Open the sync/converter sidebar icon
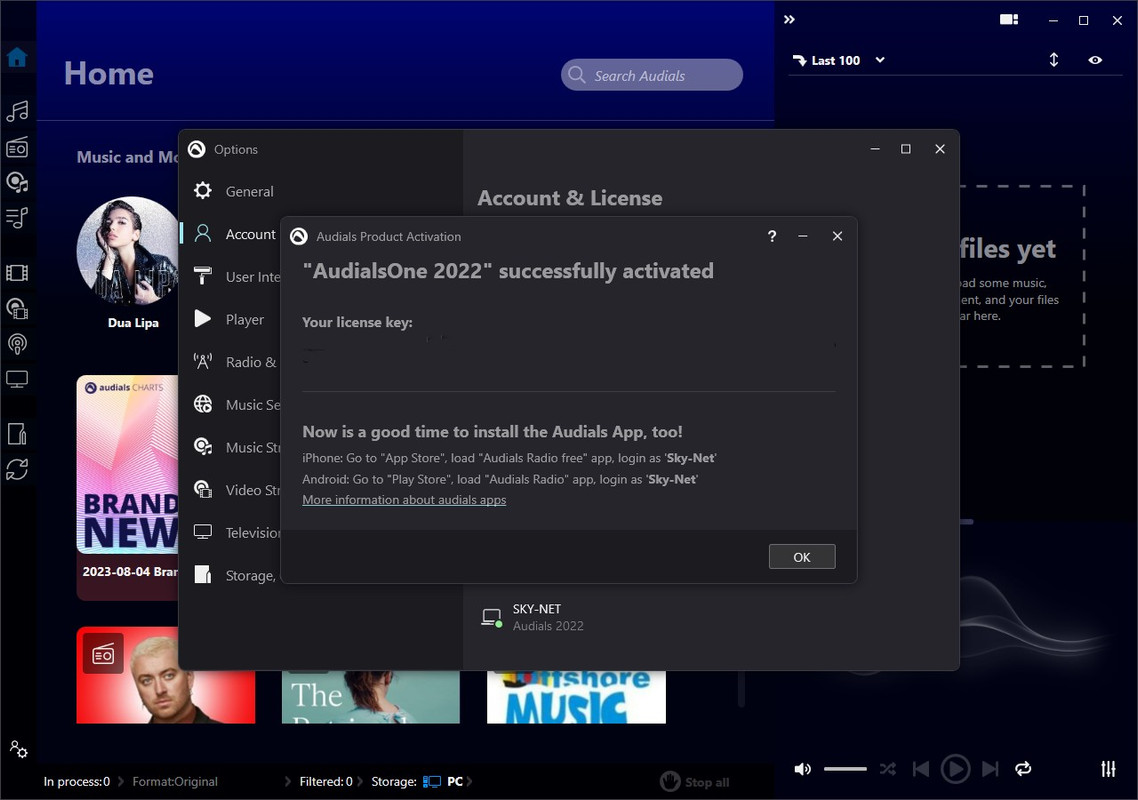Screen dimensions: 1138x800 tap(17, 470)
